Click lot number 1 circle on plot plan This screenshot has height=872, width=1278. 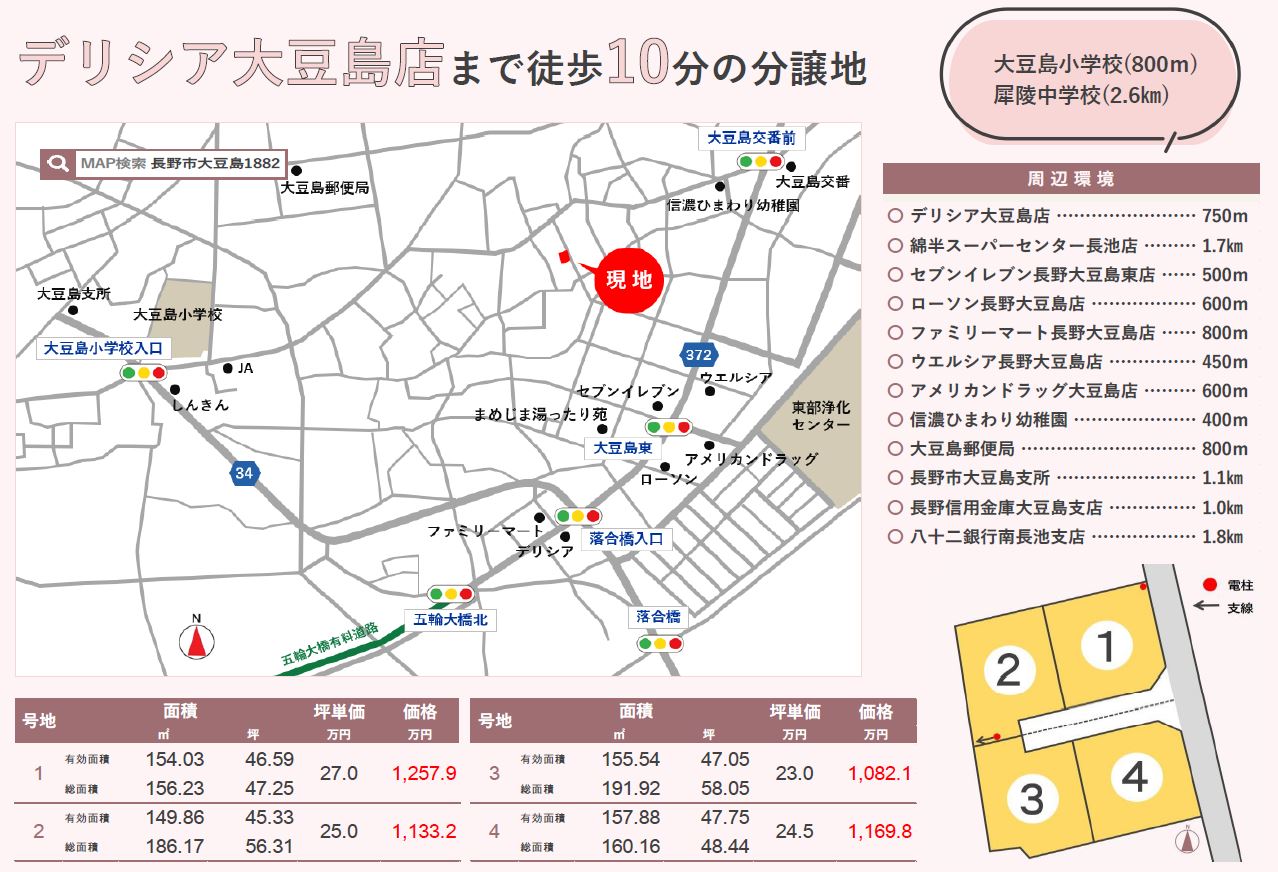click(1106, 646)
